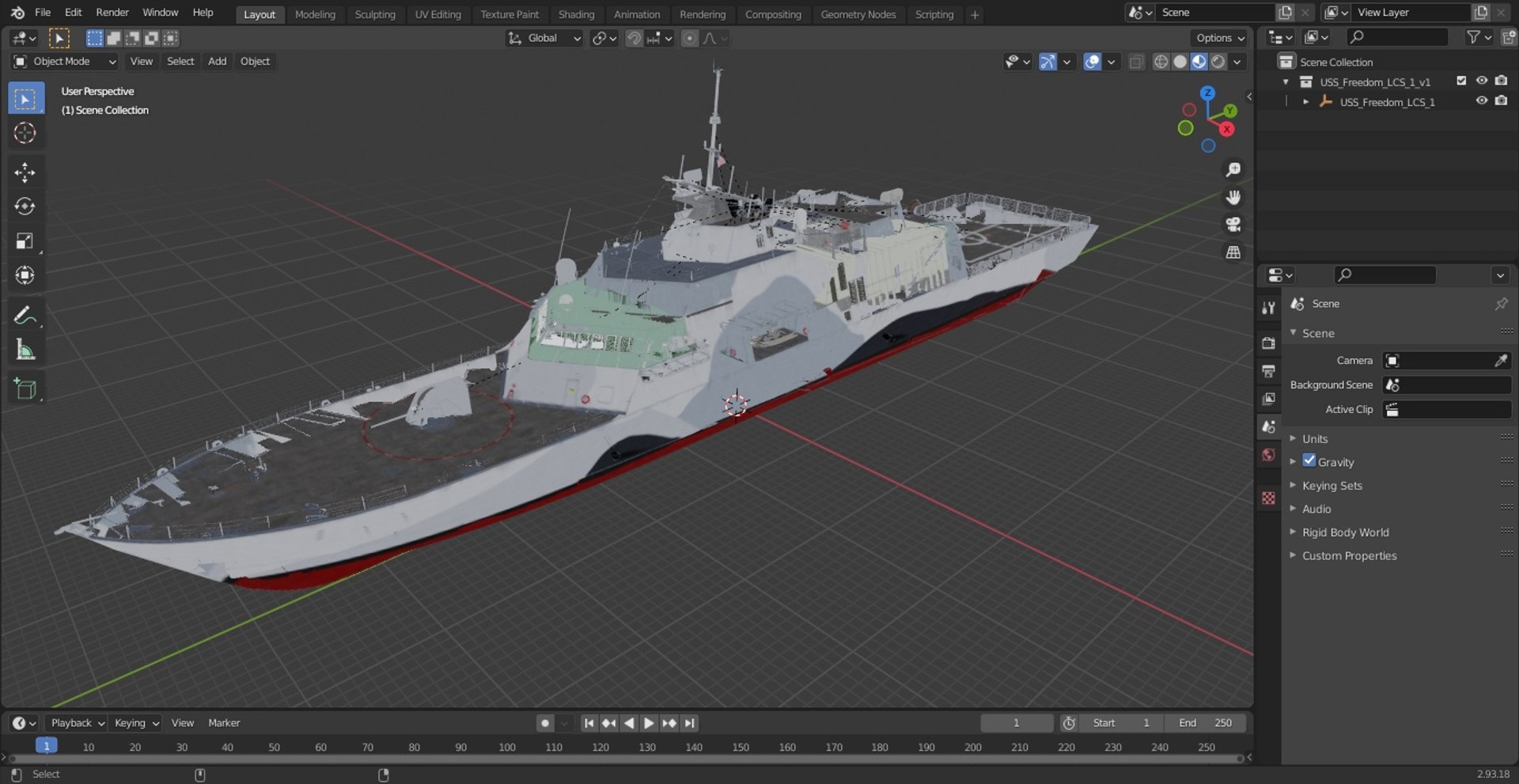Open the View Layer properties tab

tap(1269, 399)
